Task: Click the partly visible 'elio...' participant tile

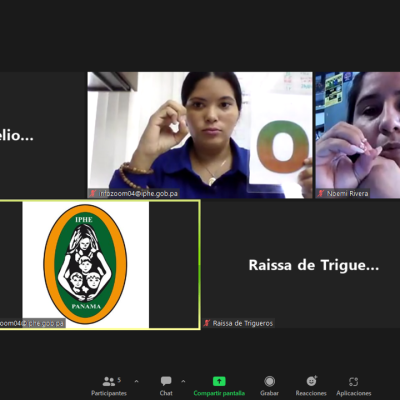Action: pos(43,135)
